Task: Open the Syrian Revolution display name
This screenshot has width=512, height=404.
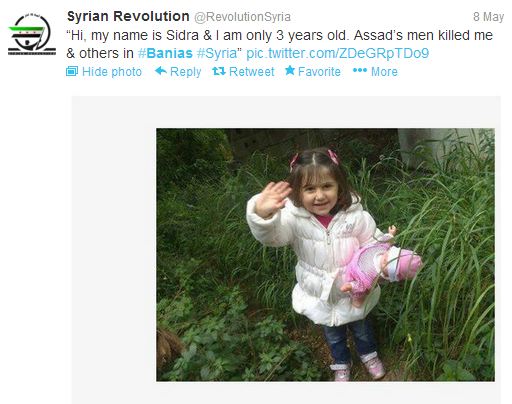Action: click(x=128, y=16)
